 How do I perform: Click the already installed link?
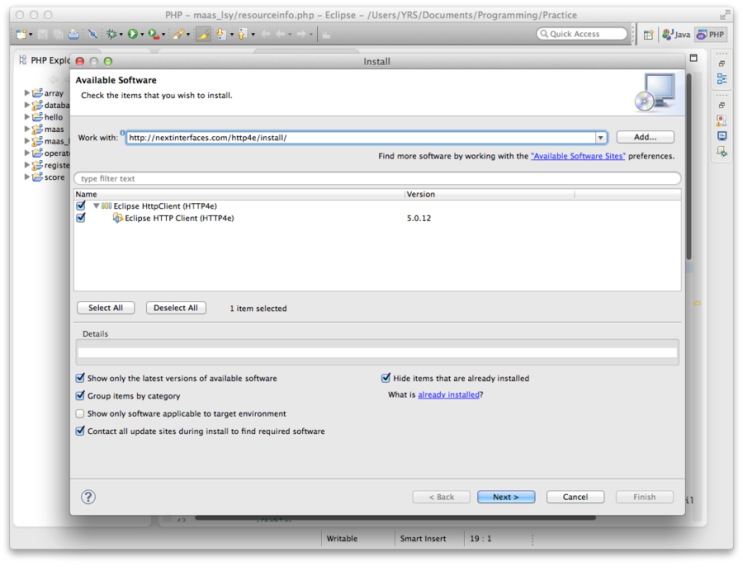[x=448, y=395]
